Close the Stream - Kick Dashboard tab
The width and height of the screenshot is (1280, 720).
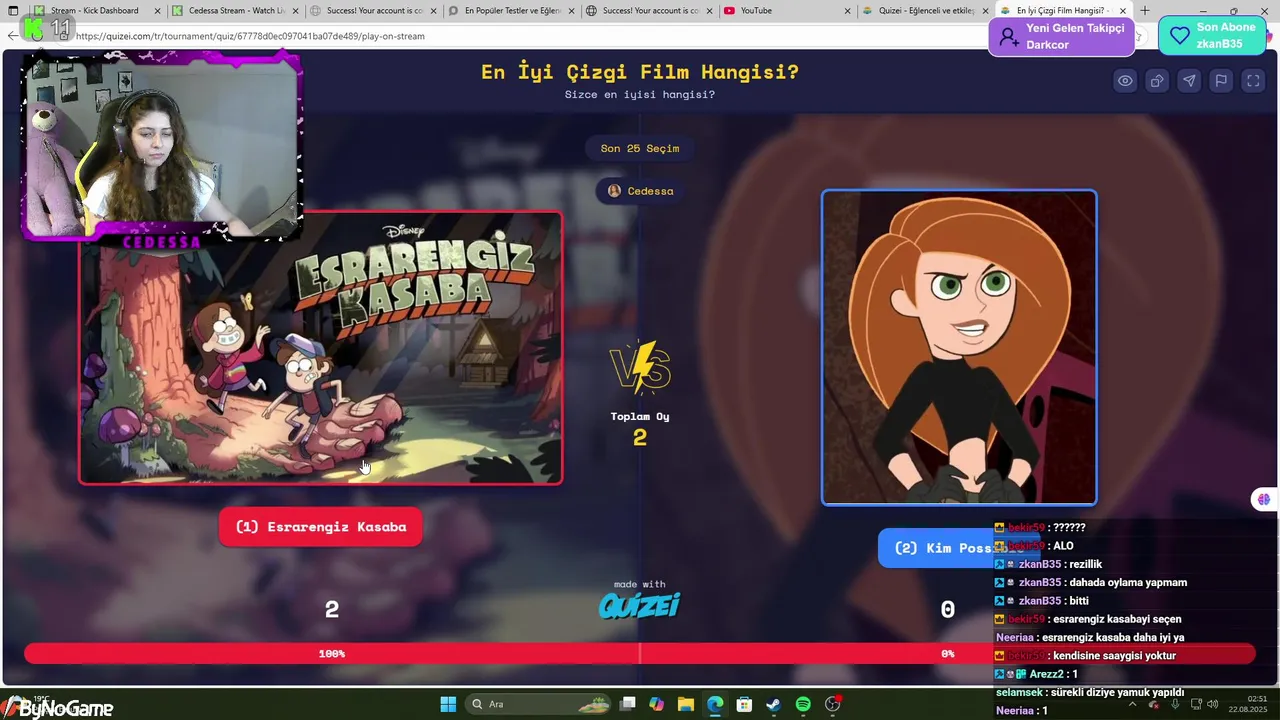[x=158, y=11]
